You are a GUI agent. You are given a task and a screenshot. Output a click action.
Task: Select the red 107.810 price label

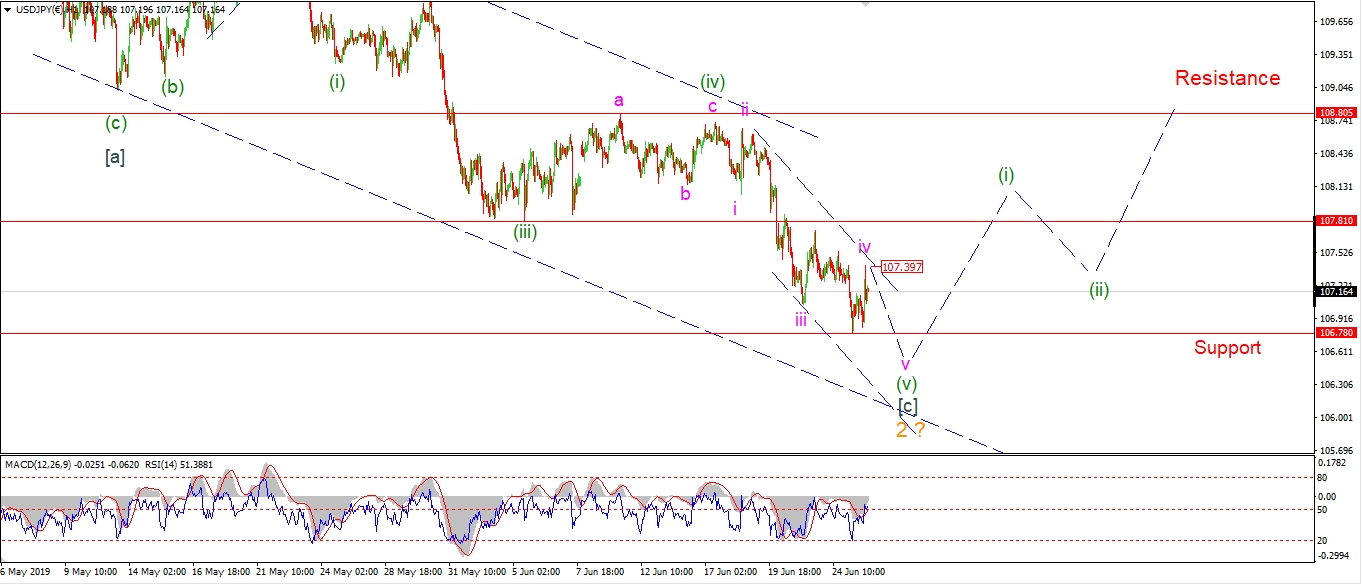(1337, 220)
